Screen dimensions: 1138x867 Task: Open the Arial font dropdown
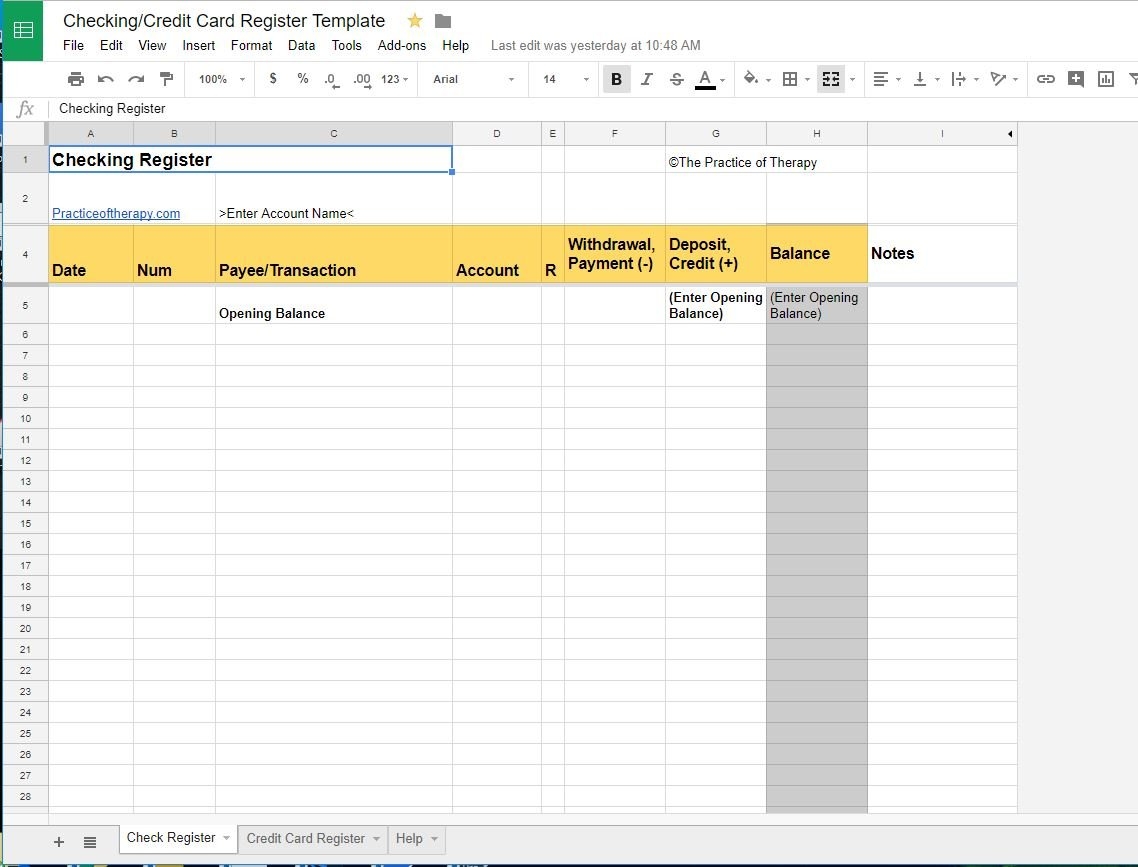(x=473, y=79)
